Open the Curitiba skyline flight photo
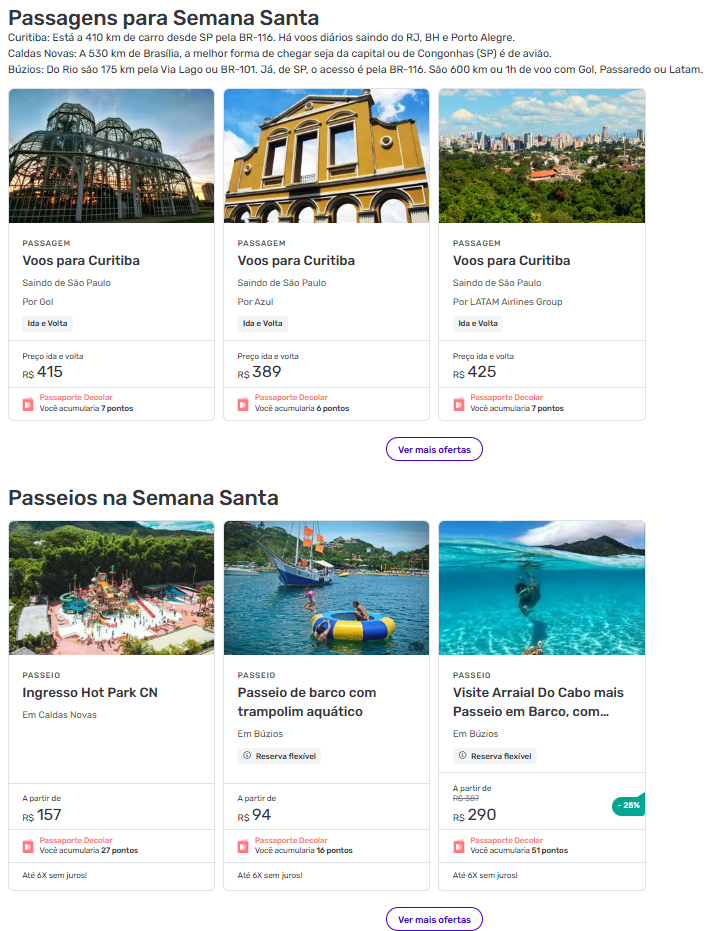 542,155
